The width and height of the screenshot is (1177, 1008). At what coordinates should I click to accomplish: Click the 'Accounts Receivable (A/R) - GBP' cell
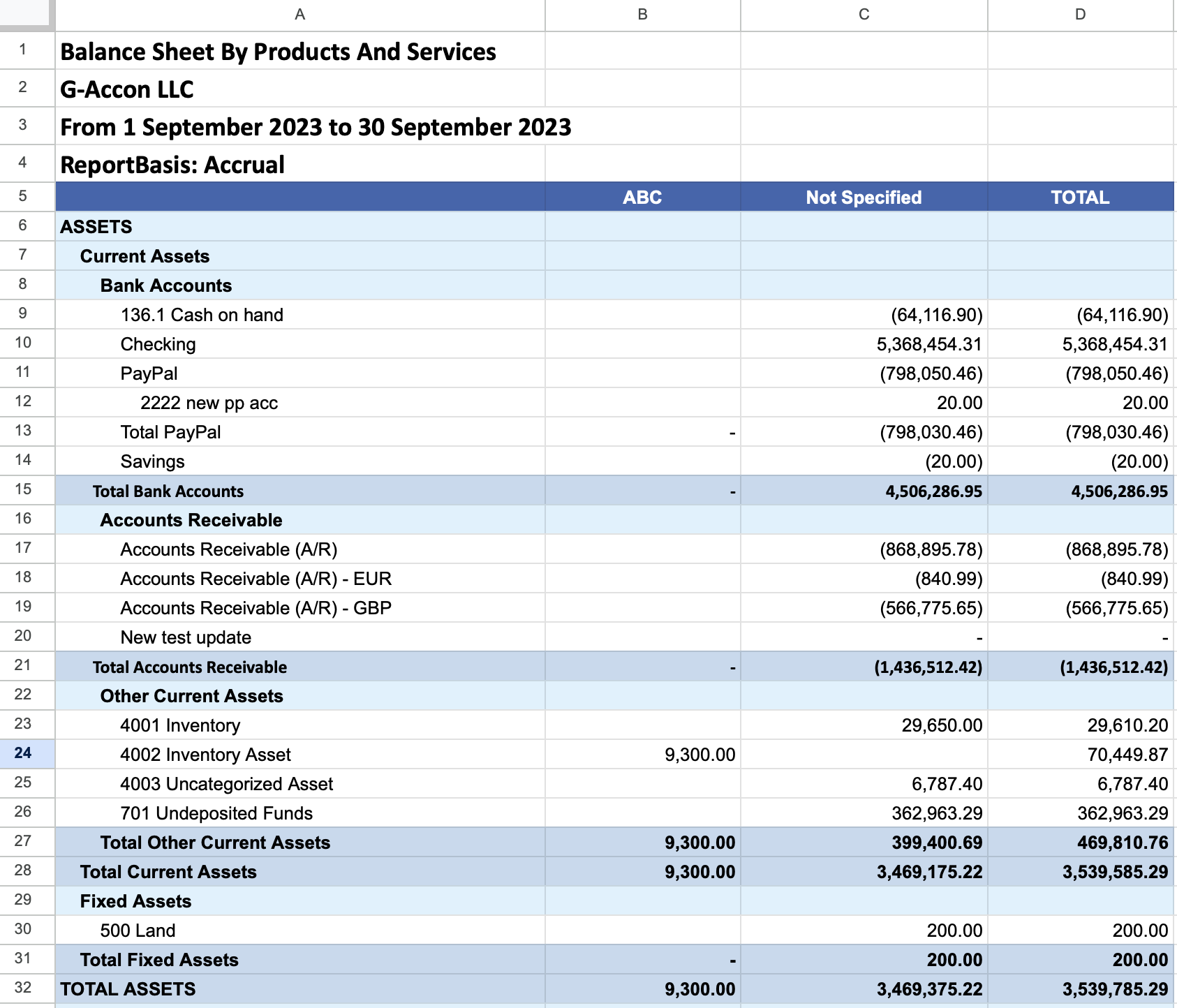pyautogui.click(x=300, y=607)
